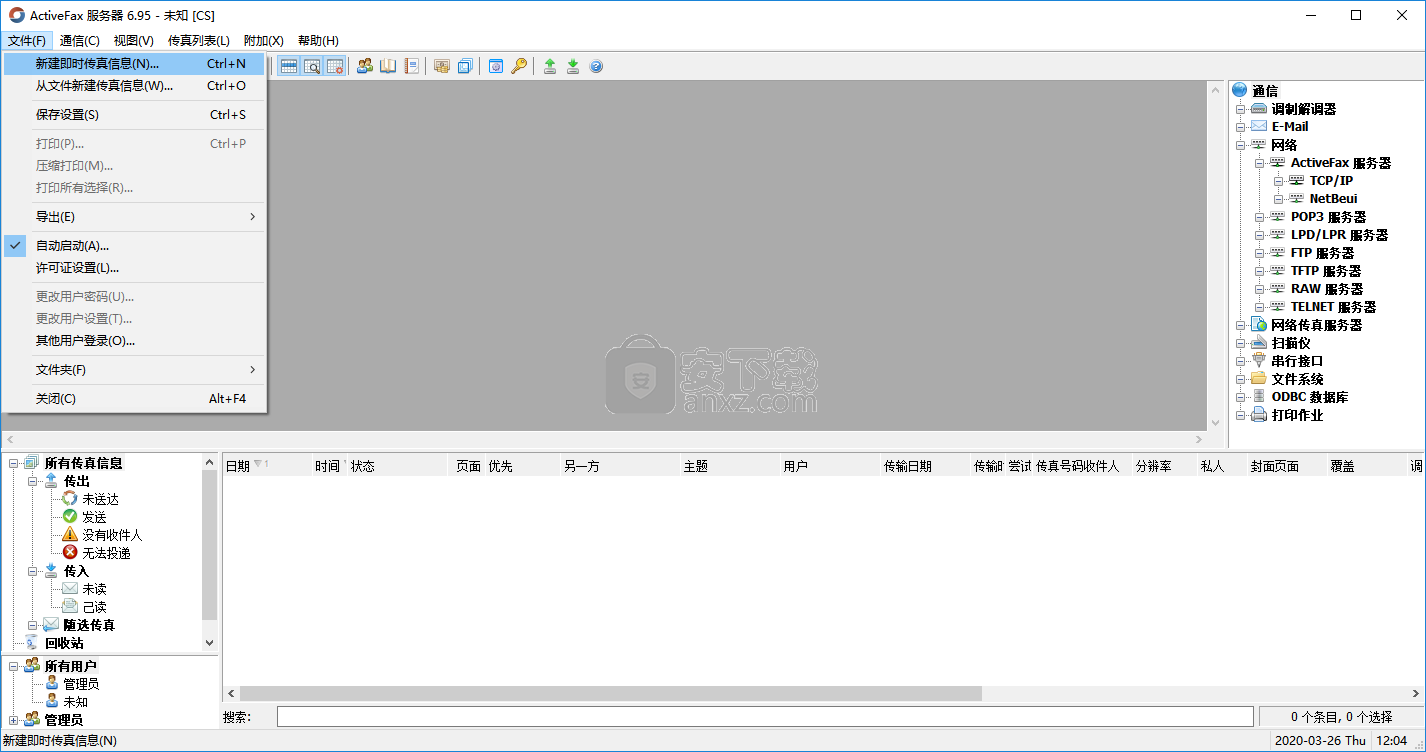Select the TCP/IP node in tree
This screenshot has width=1426, height=752.
pyautogui.click(x=1331, y=181)
